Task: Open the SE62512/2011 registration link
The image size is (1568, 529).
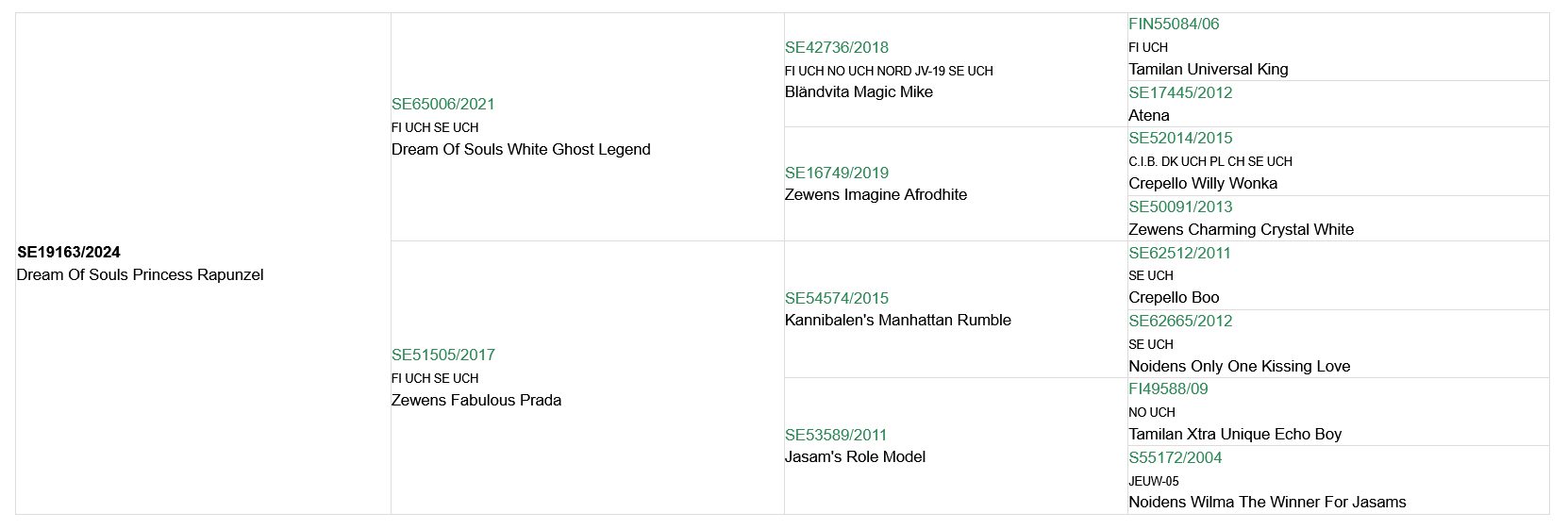Action: [x=1179, y=254]
